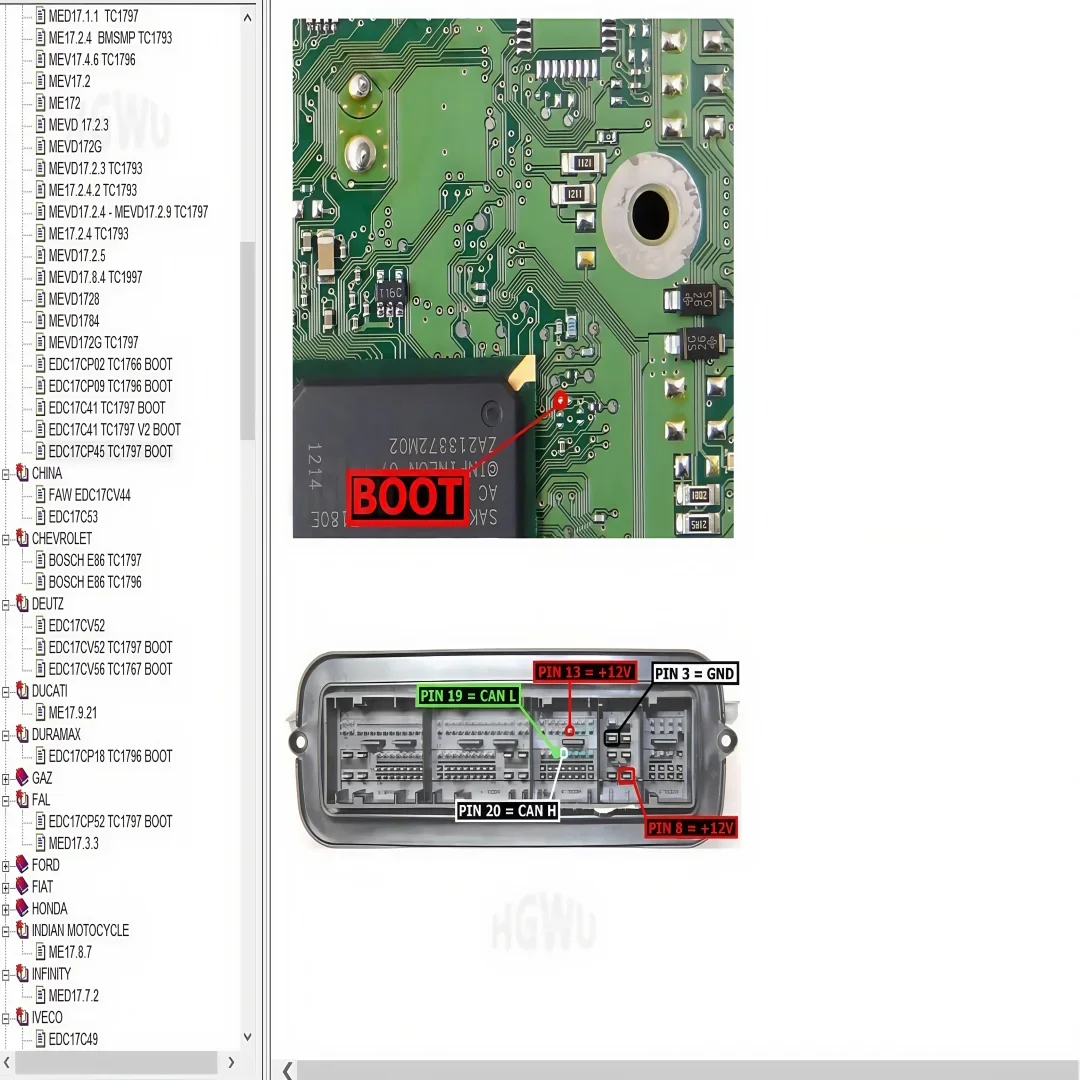Select MEVD17.8.4 TC1997 entry
The height and width of the screenshot is (1080, 1080).
pyautogui.click(x=95, y=277)
